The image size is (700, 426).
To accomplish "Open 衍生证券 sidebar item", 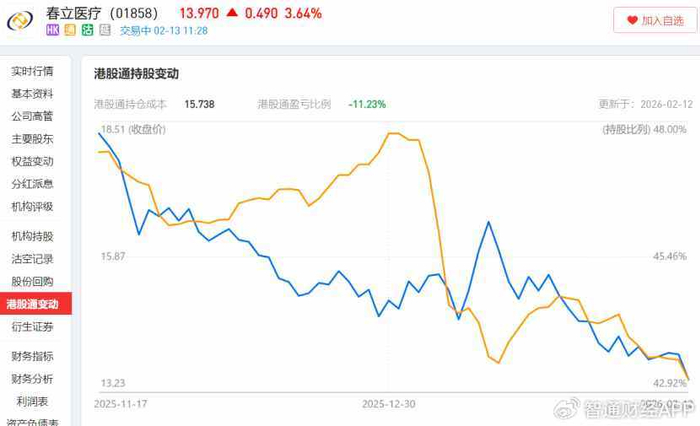I will 32,327.
